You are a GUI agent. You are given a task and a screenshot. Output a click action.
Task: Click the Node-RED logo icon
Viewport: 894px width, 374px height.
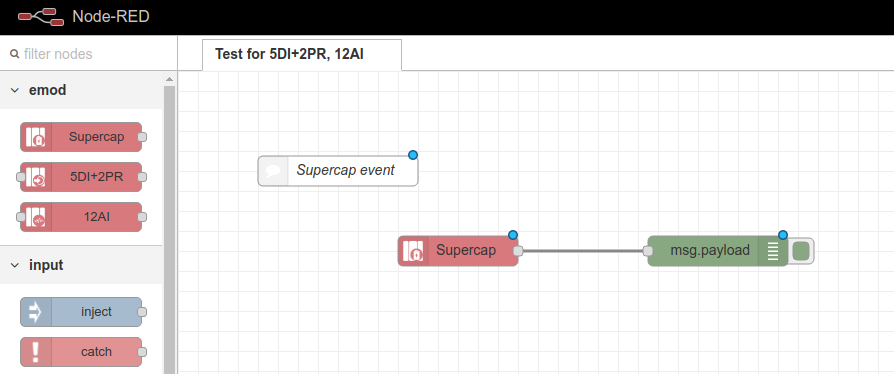(x=40, y=17)
